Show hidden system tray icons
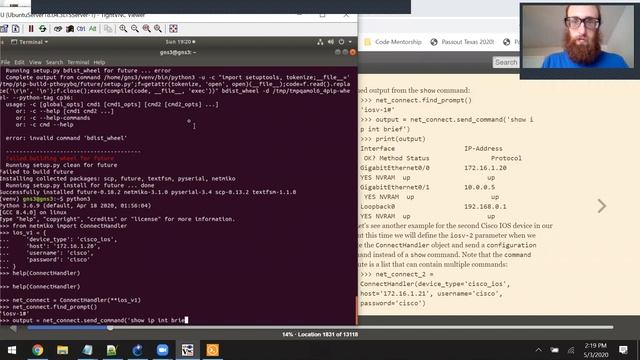Image resolution: width=640 pixels, height=360 pixels. [x=538, y=350]
